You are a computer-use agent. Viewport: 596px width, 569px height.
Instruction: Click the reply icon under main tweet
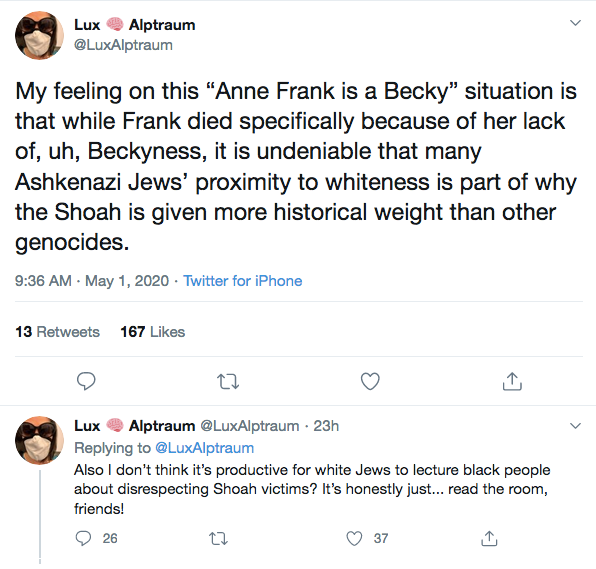pos(86,381)
